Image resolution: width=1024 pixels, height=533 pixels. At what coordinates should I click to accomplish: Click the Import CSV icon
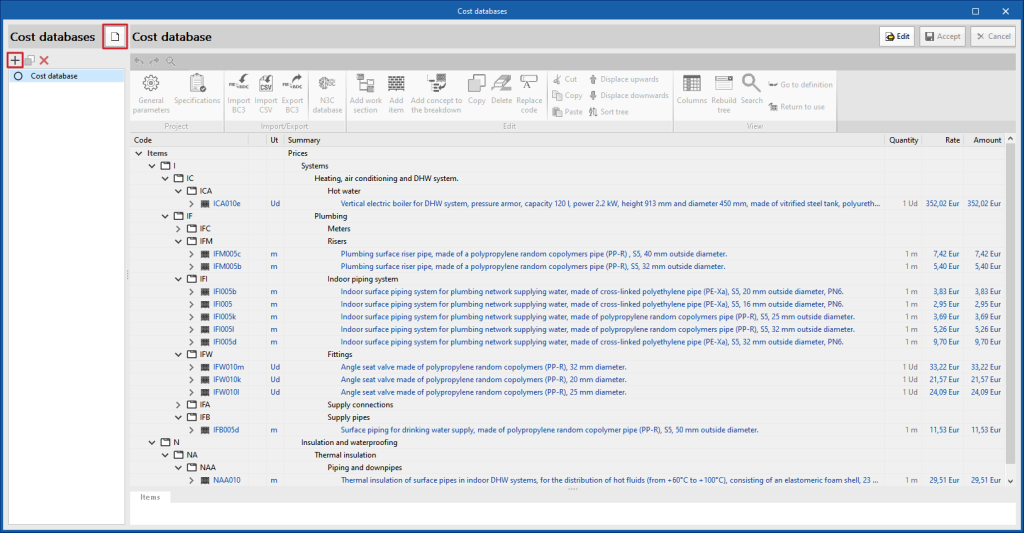pos(266,85)
